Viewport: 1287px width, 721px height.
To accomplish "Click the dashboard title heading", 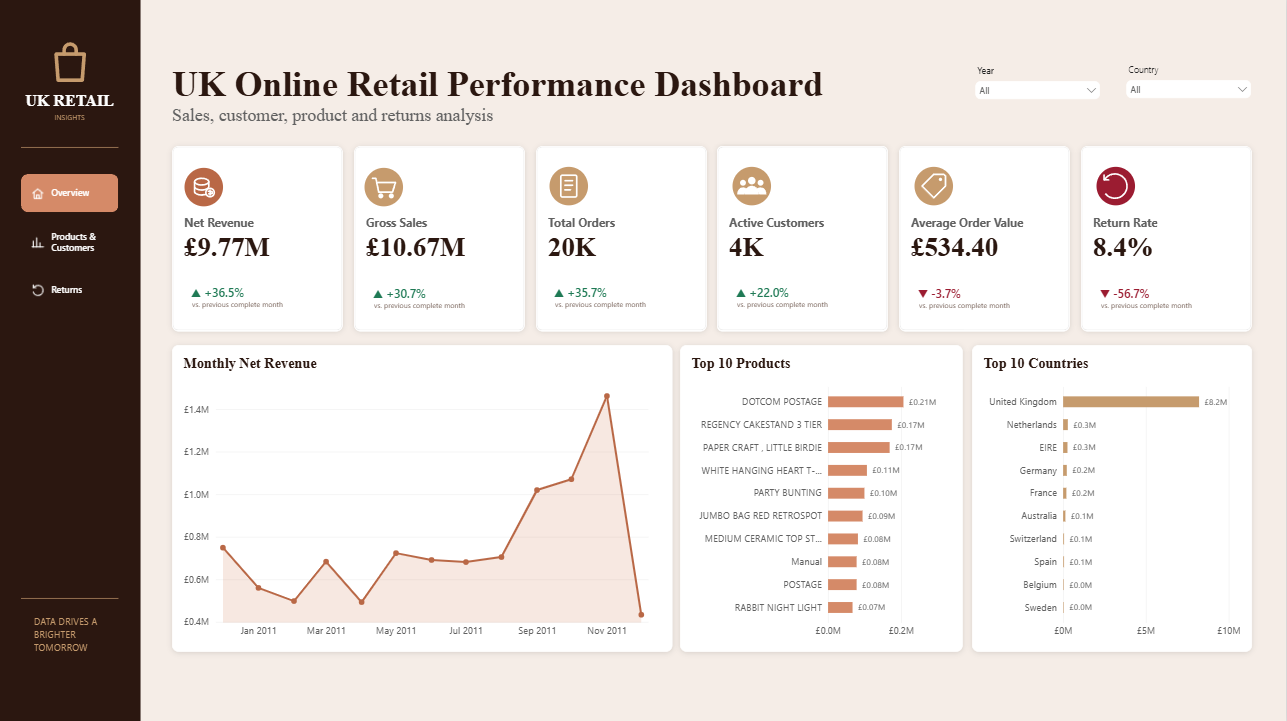I will pos(497,84).
